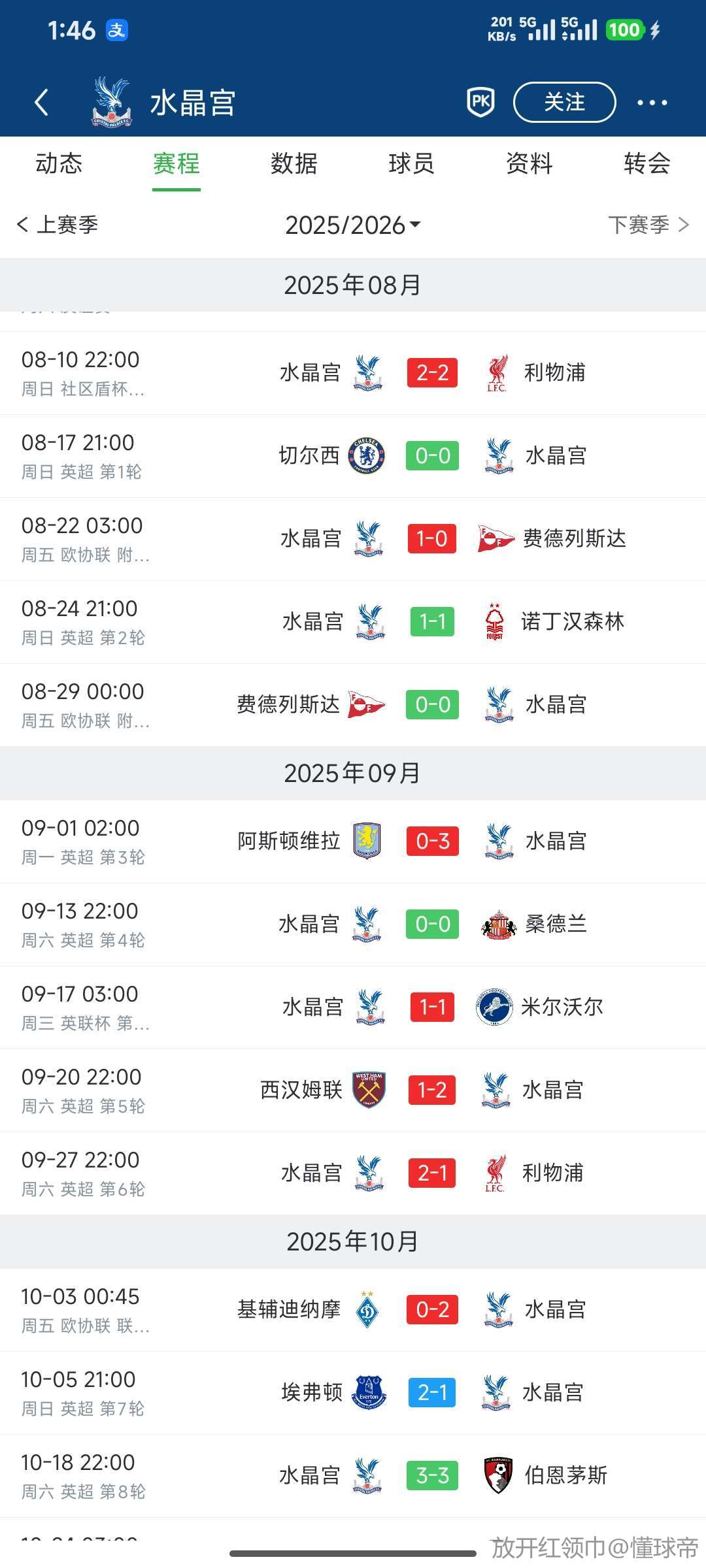Go to previous season via 上赛季
Screen dimensions: 706x1568
(x=58, y=225)
